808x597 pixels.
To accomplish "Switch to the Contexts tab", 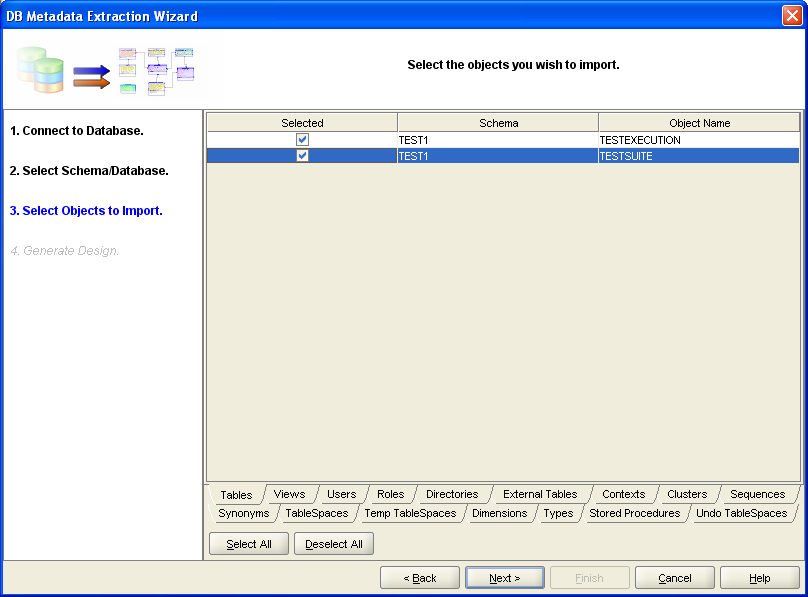I will click(624, 494).
